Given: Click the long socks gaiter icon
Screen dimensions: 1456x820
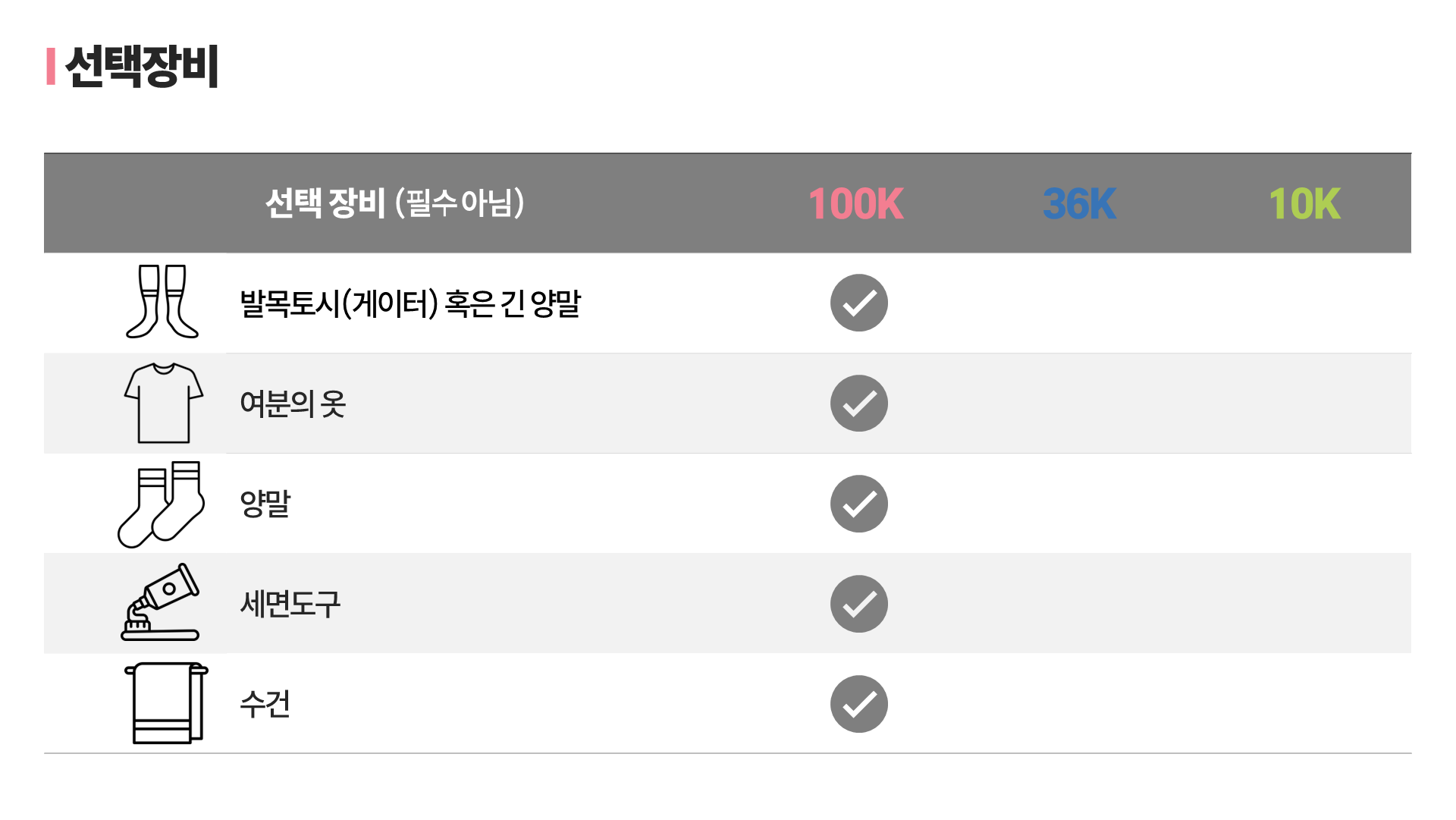Looking at the screenshot, I should 162,301.
